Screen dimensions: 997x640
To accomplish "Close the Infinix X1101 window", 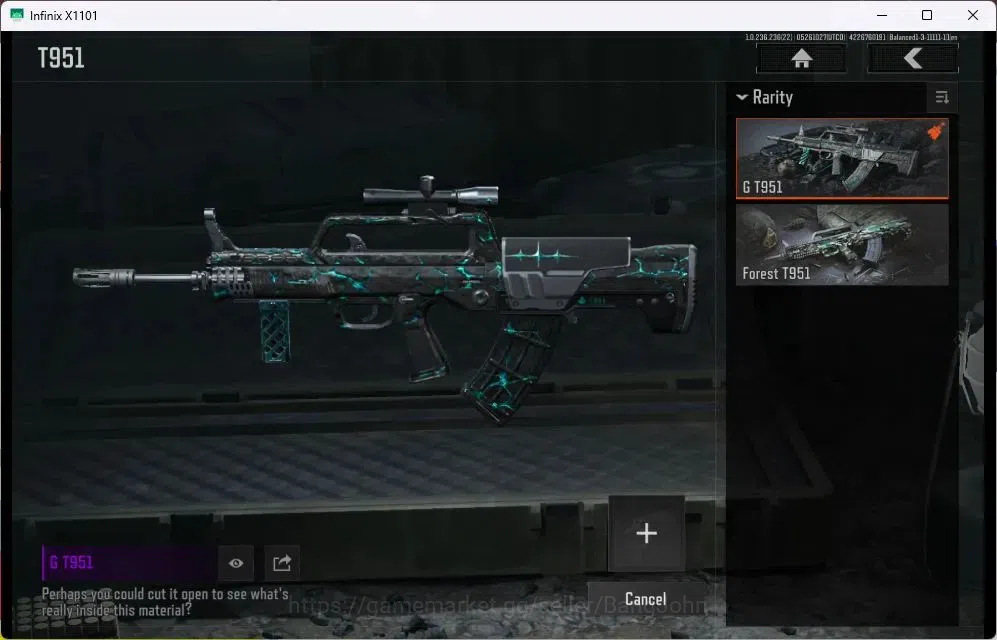I will pos(973,15).
